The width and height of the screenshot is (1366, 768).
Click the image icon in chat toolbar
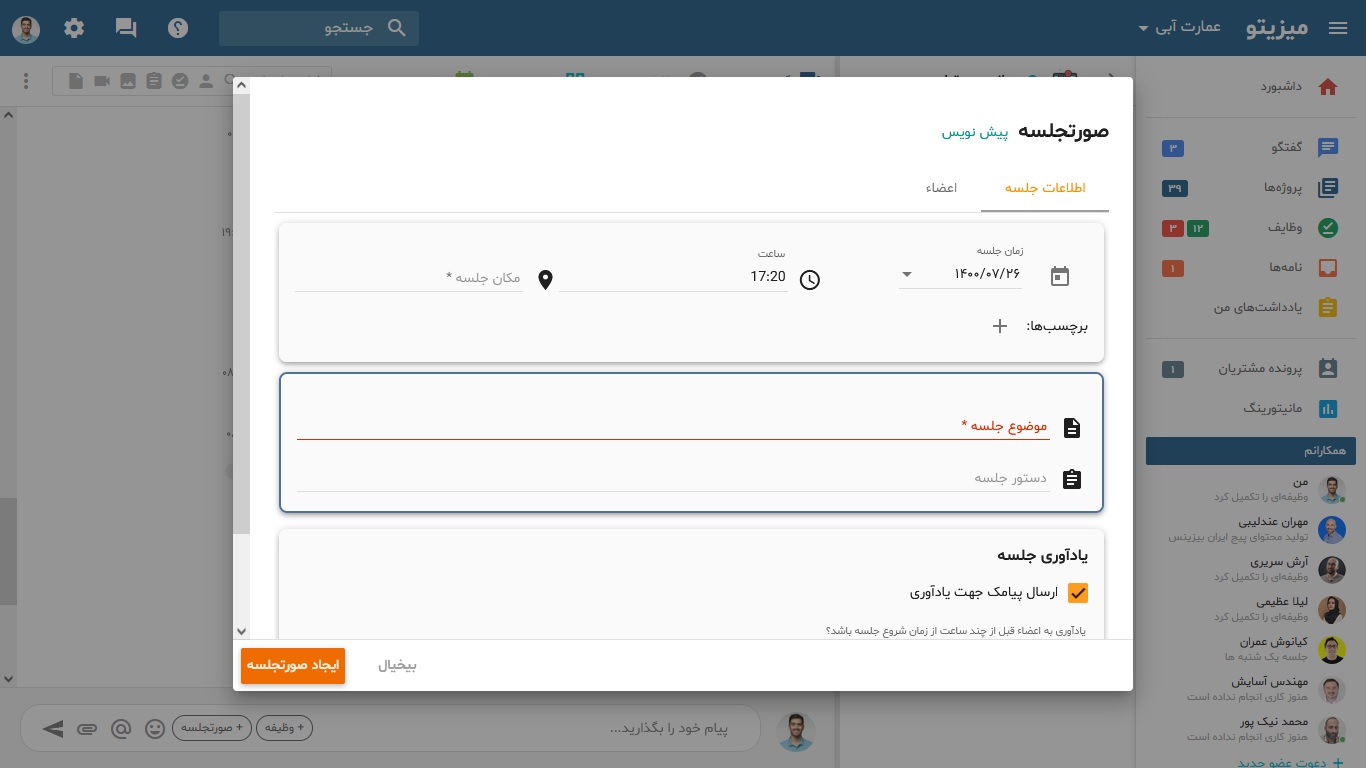click(128, 82)
